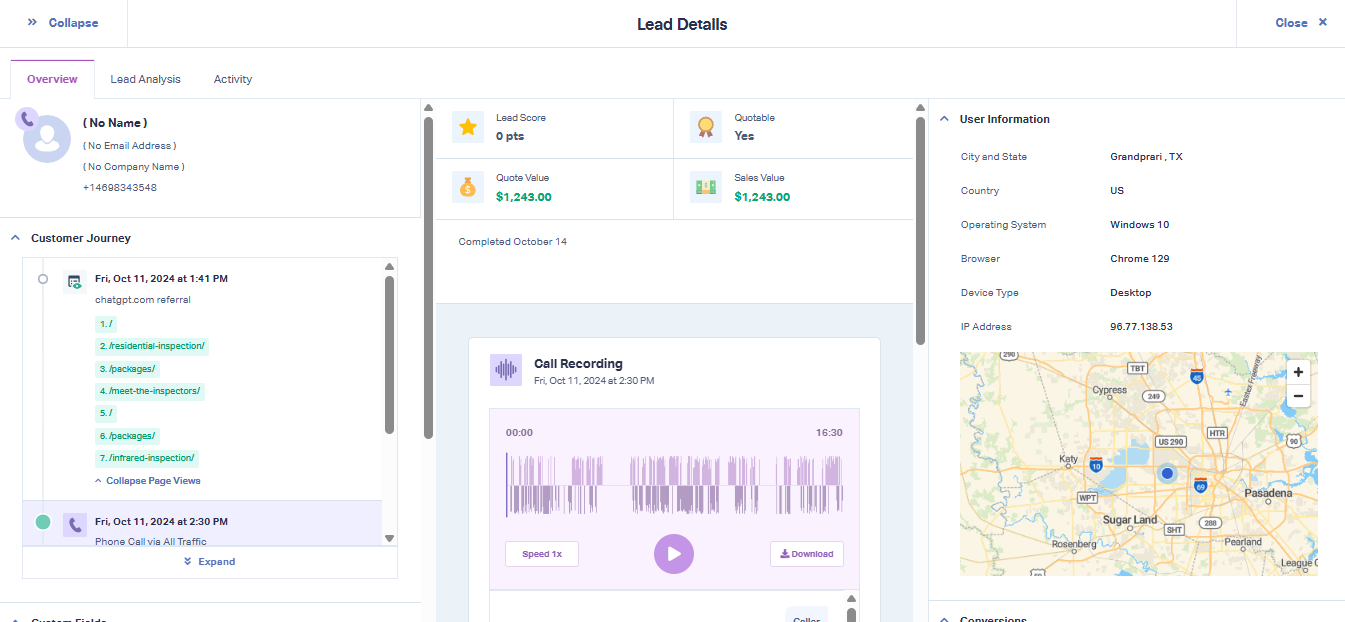Viewport: 1345px width, 622px height.
Task: Play the call recording
Action: [674, 554]
